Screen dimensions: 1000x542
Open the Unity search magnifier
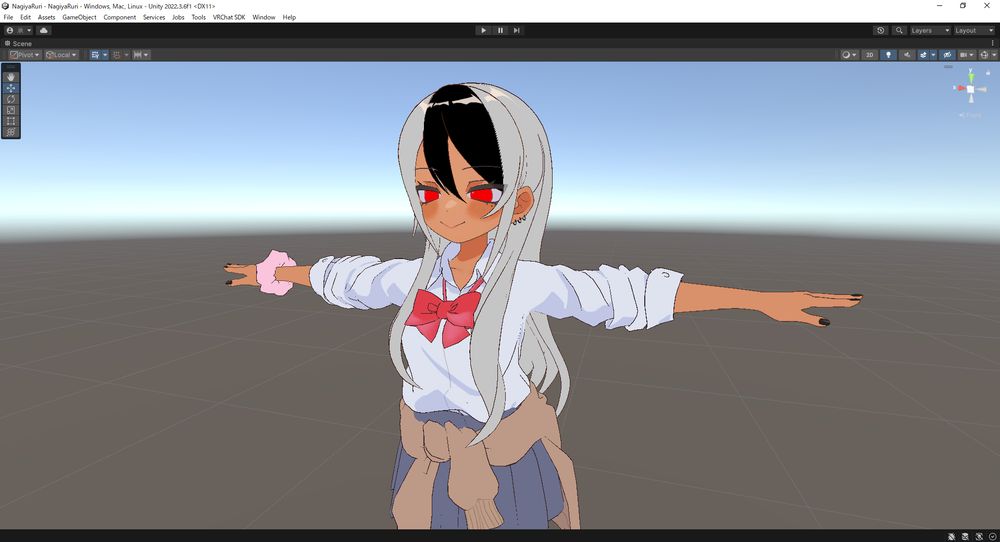pyautogui.click(x=899, y=30)
